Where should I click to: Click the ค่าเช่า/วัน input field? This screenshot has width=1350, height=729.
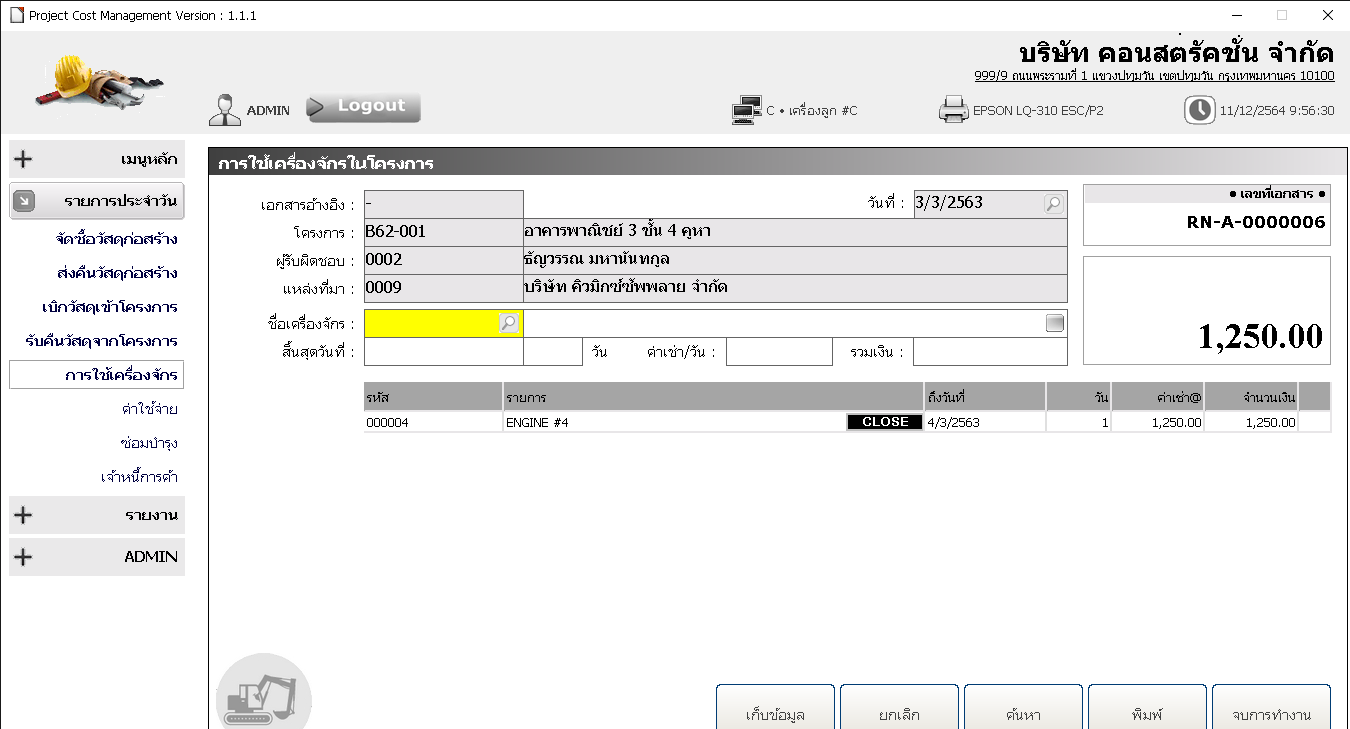click(x=779, y=352)
